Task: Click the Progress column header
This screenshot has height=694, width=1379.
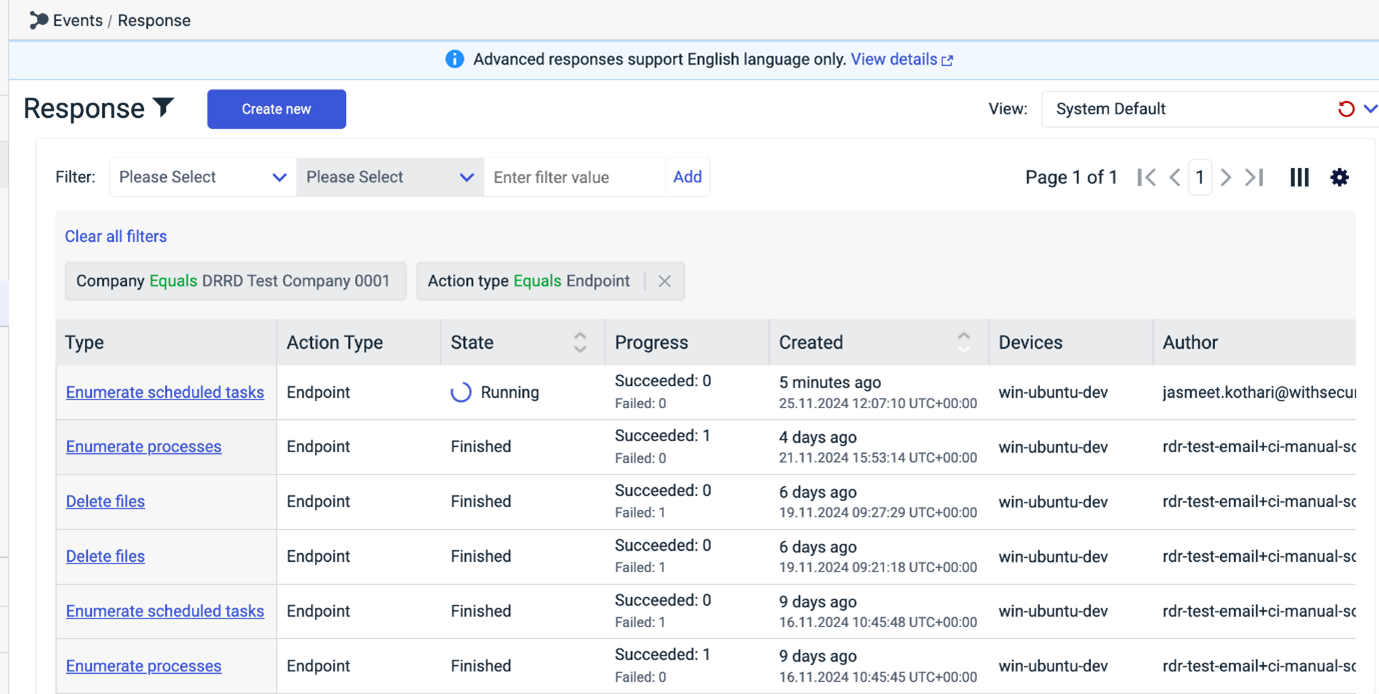Action: coord(687,342)
